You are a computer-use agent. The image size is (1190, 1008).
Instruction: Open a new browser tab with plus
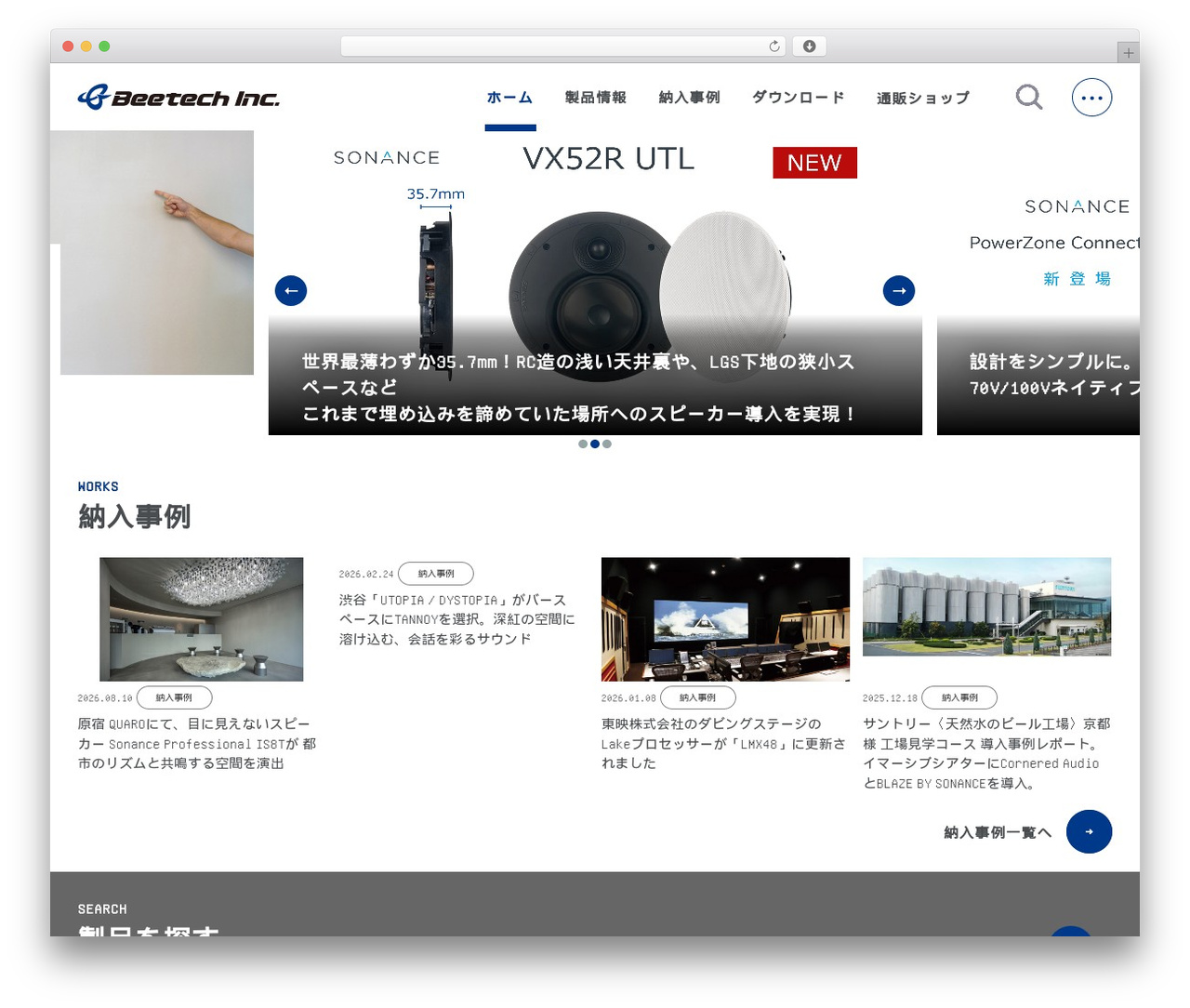pos(1128,53)
